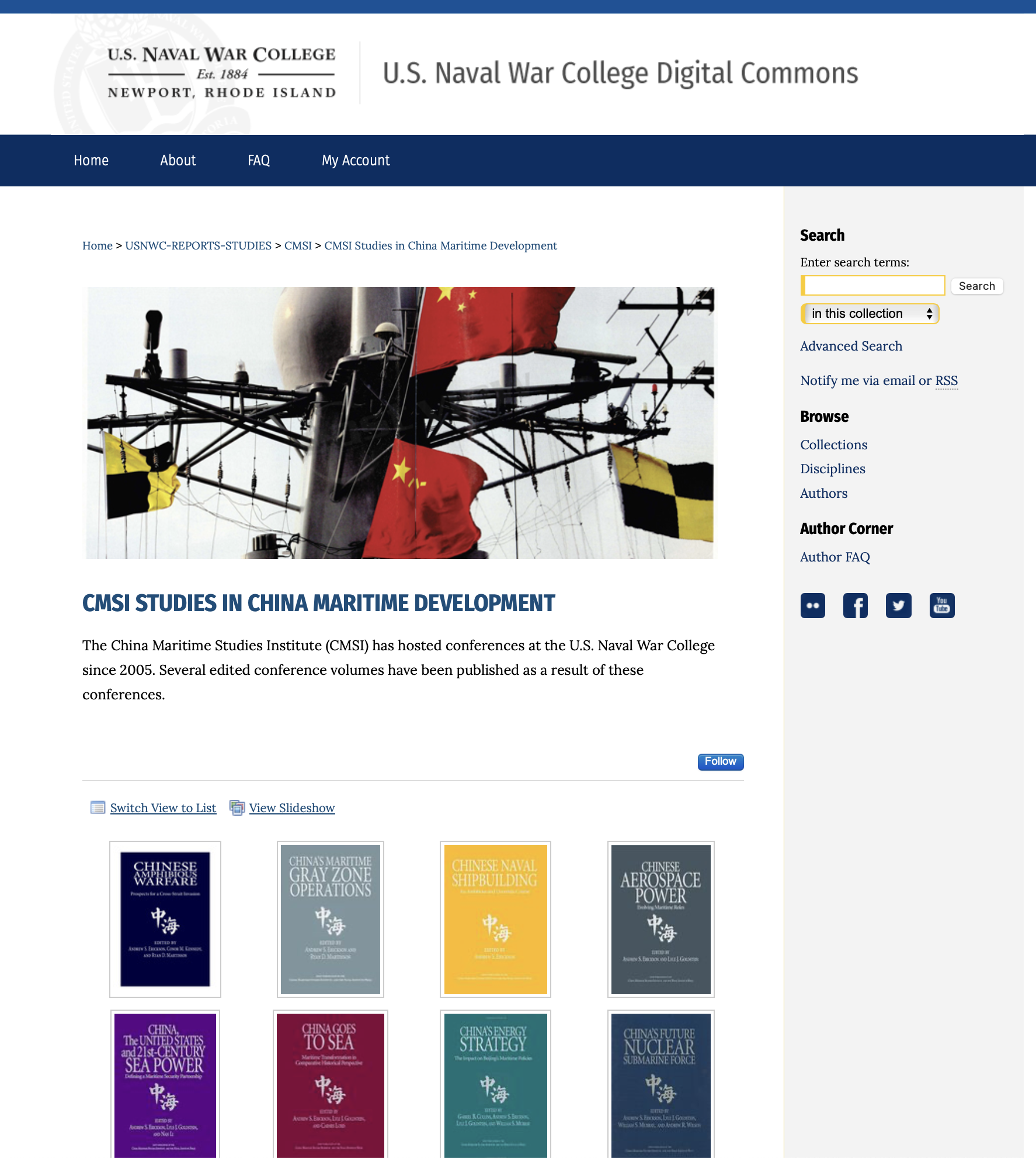Open China Goes to Sea book cover
1036x1158 pixels.
(x=331, y=1084)
